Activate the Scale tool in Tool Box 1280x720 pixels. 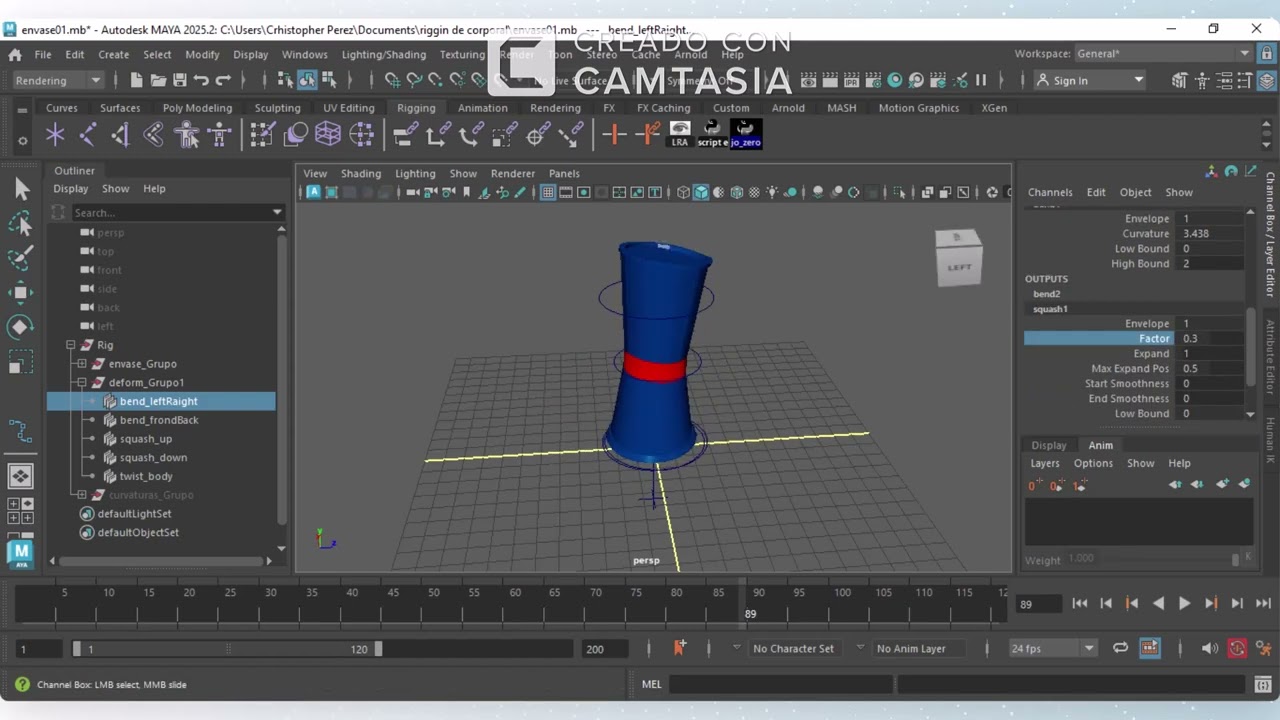click(x=21, y=362)
